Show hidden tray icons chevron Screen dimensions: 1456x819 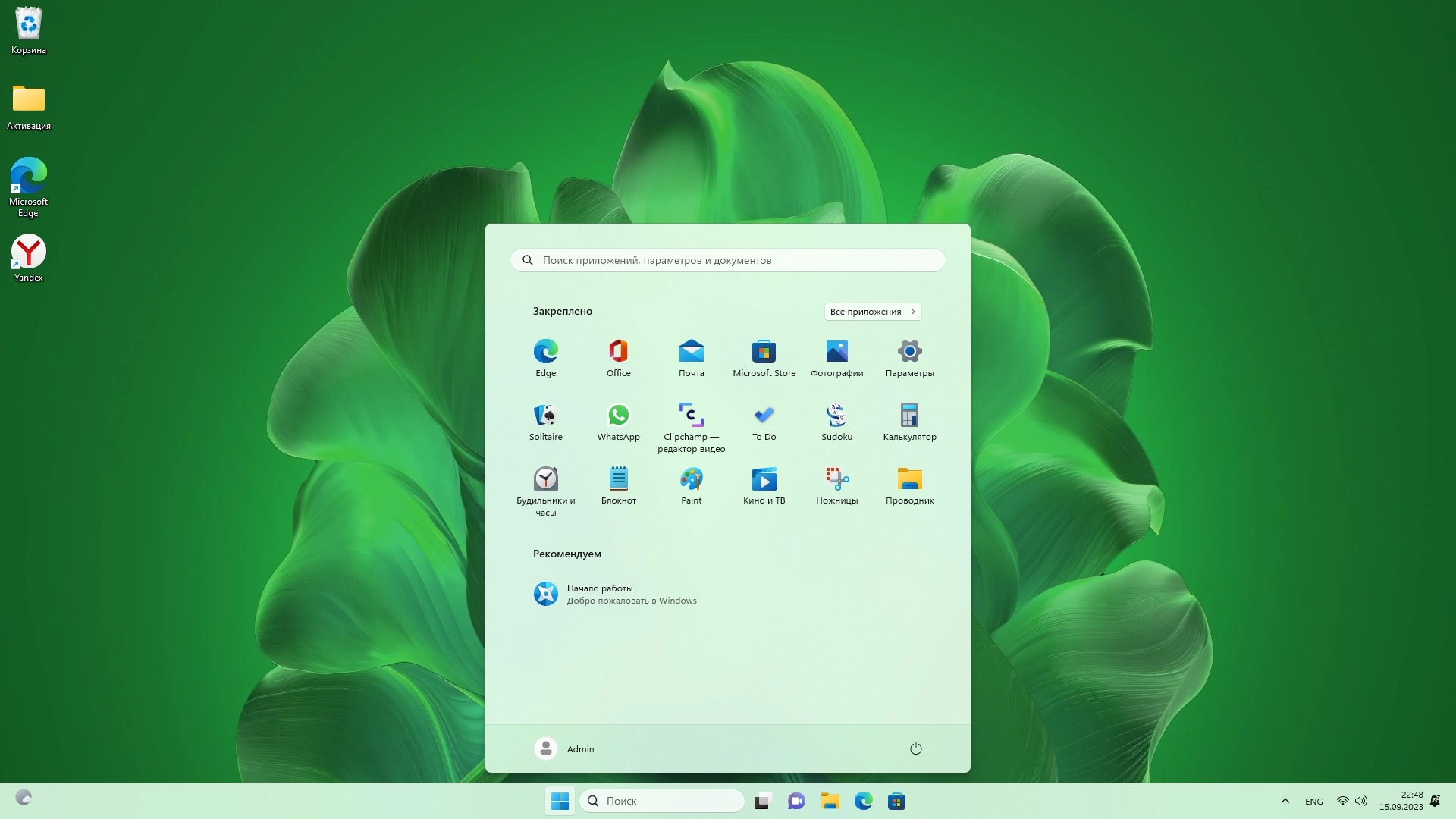1285,801
